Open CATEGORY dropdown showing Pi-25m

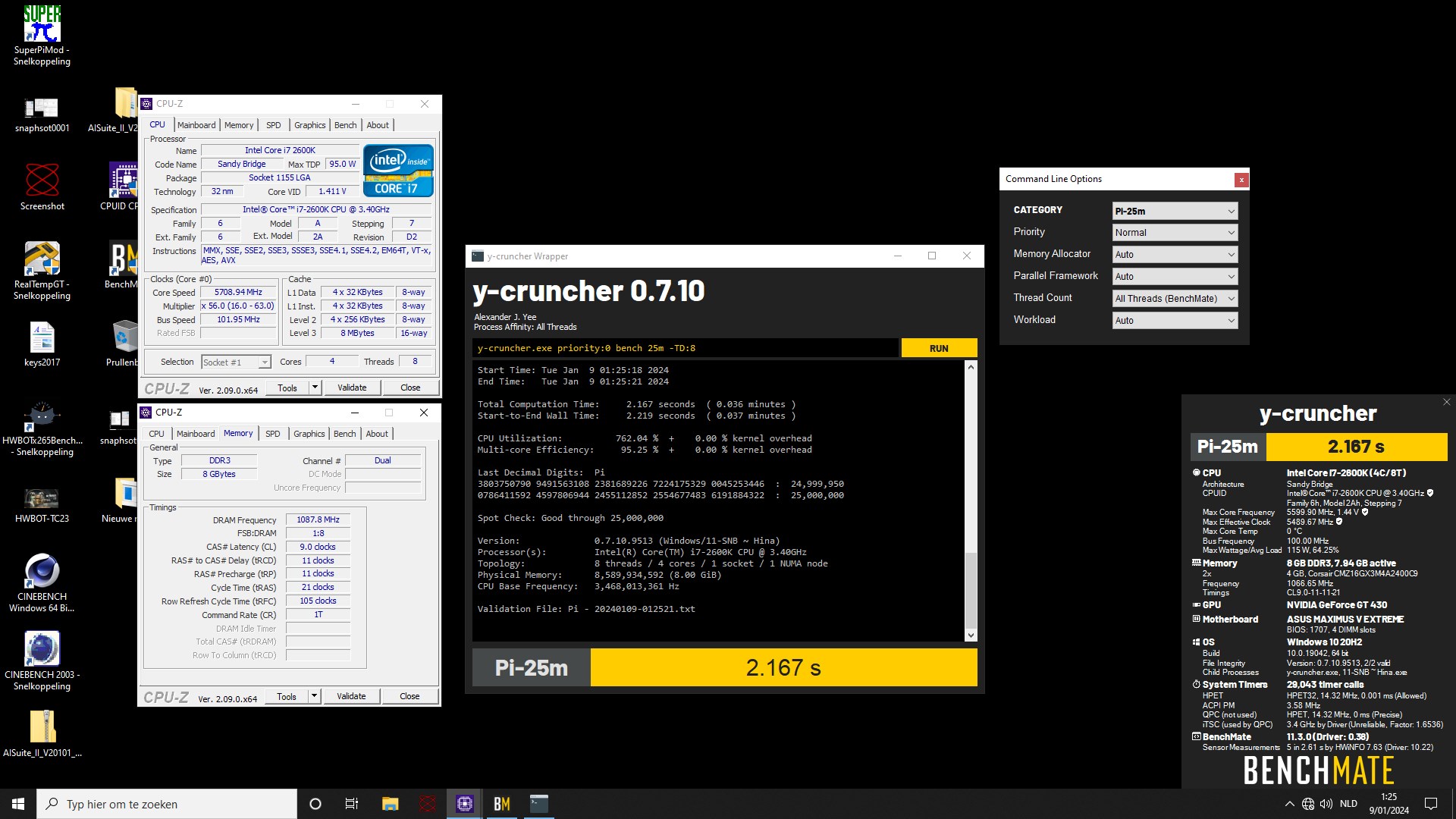[1175, 211]
